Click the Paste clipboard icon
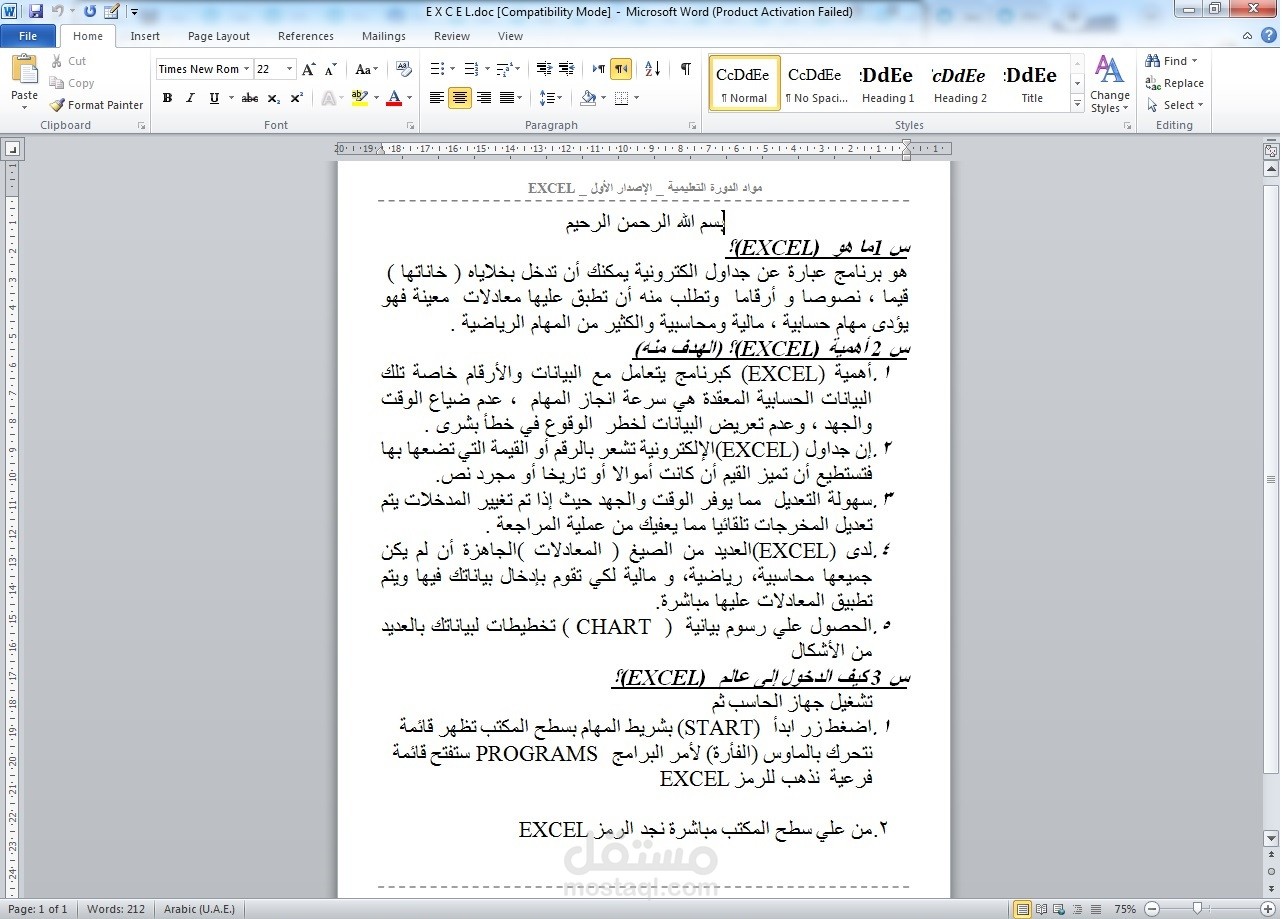 tap(24, 70)
